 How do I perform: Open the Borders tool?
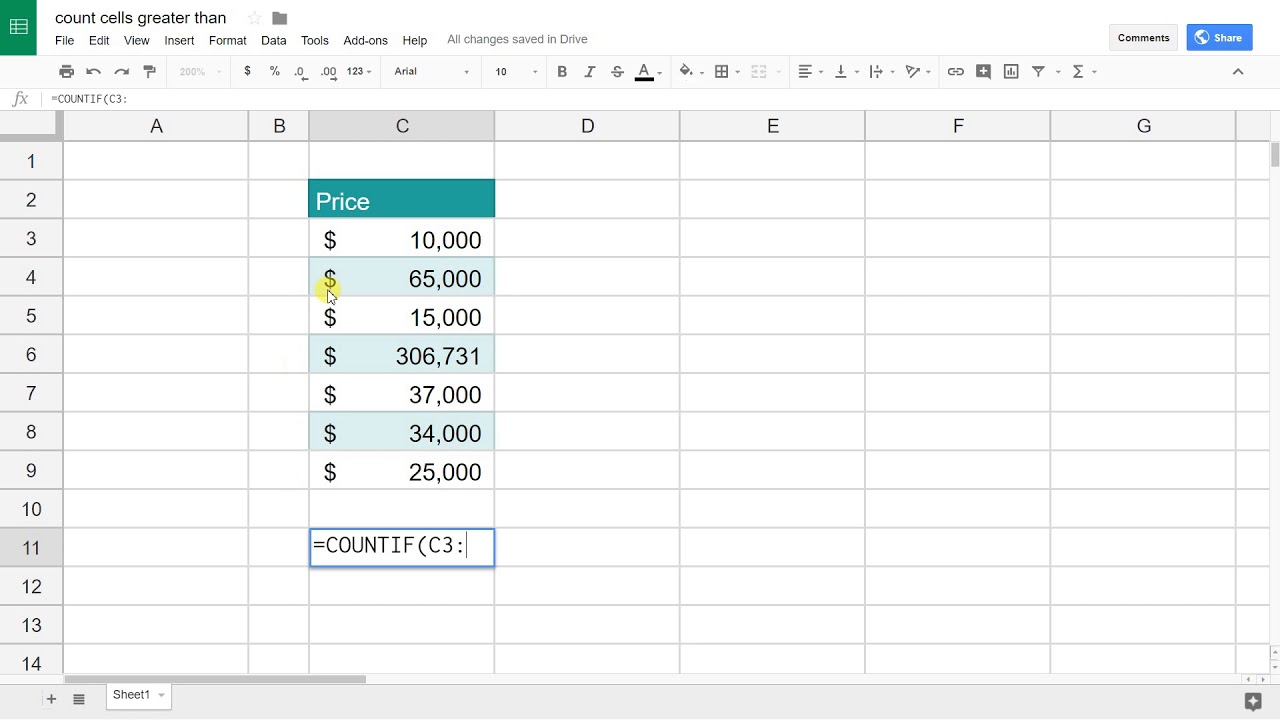click(721, 71)
